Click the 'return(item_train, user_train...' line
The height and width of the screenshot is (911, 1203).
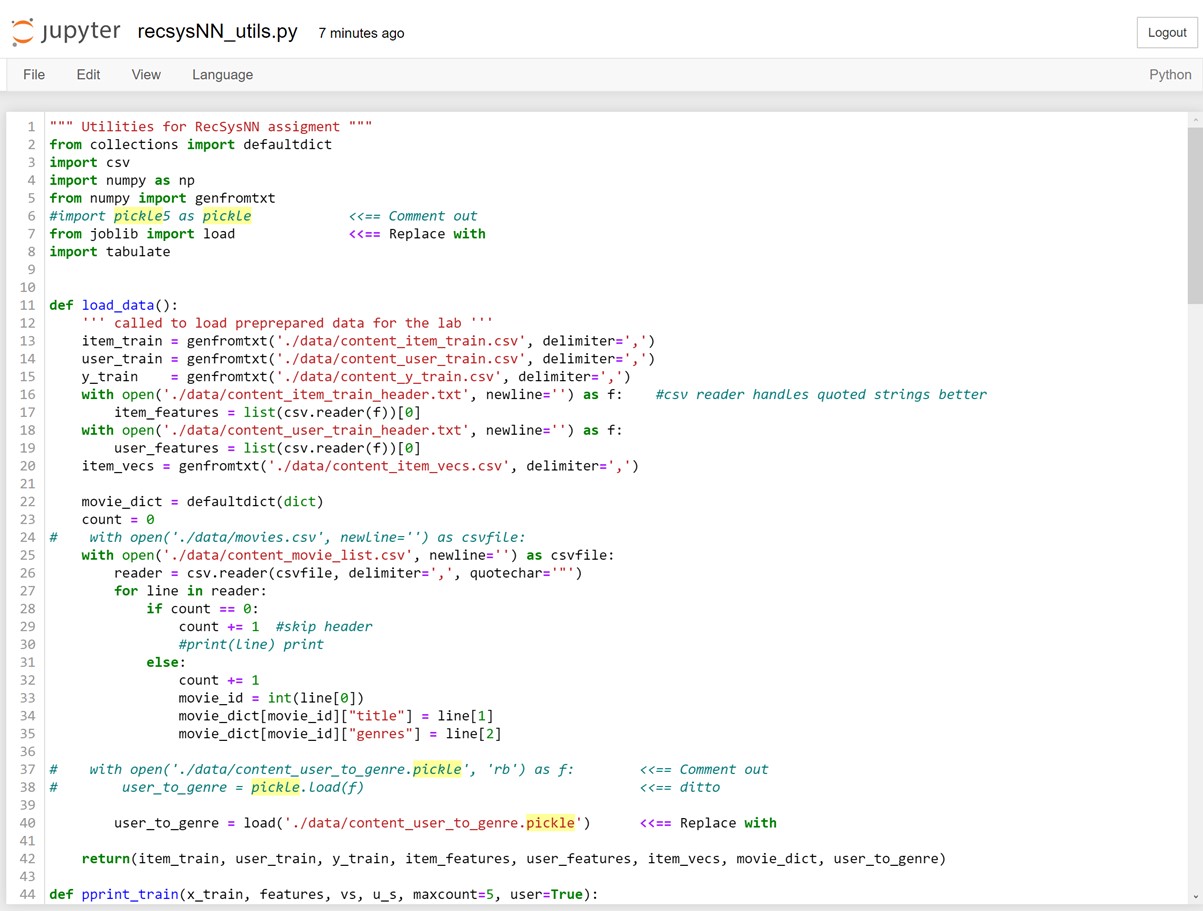(x=513, y=858)
